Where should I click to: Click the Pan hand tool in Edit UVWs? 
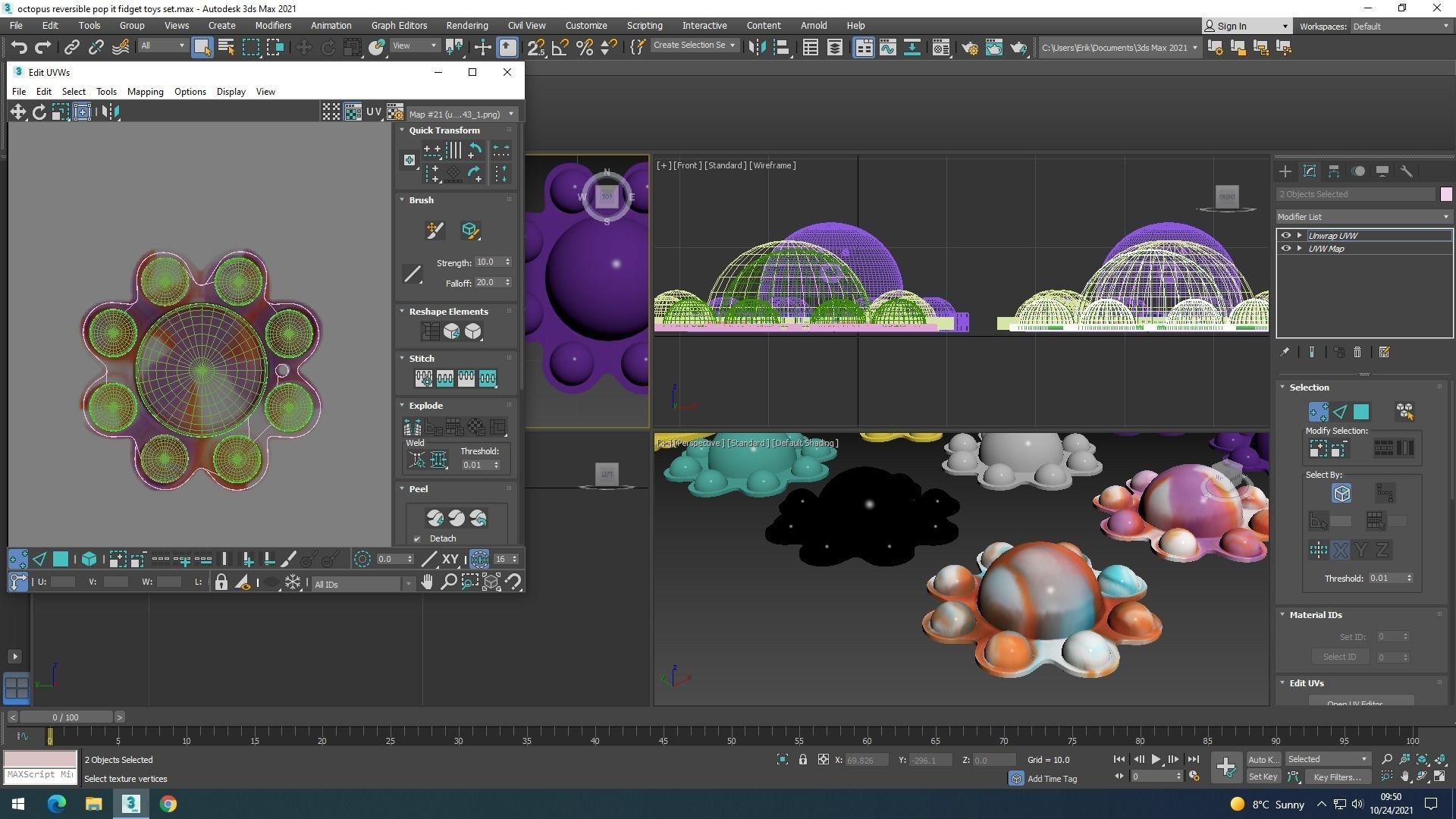click(427, 582)
